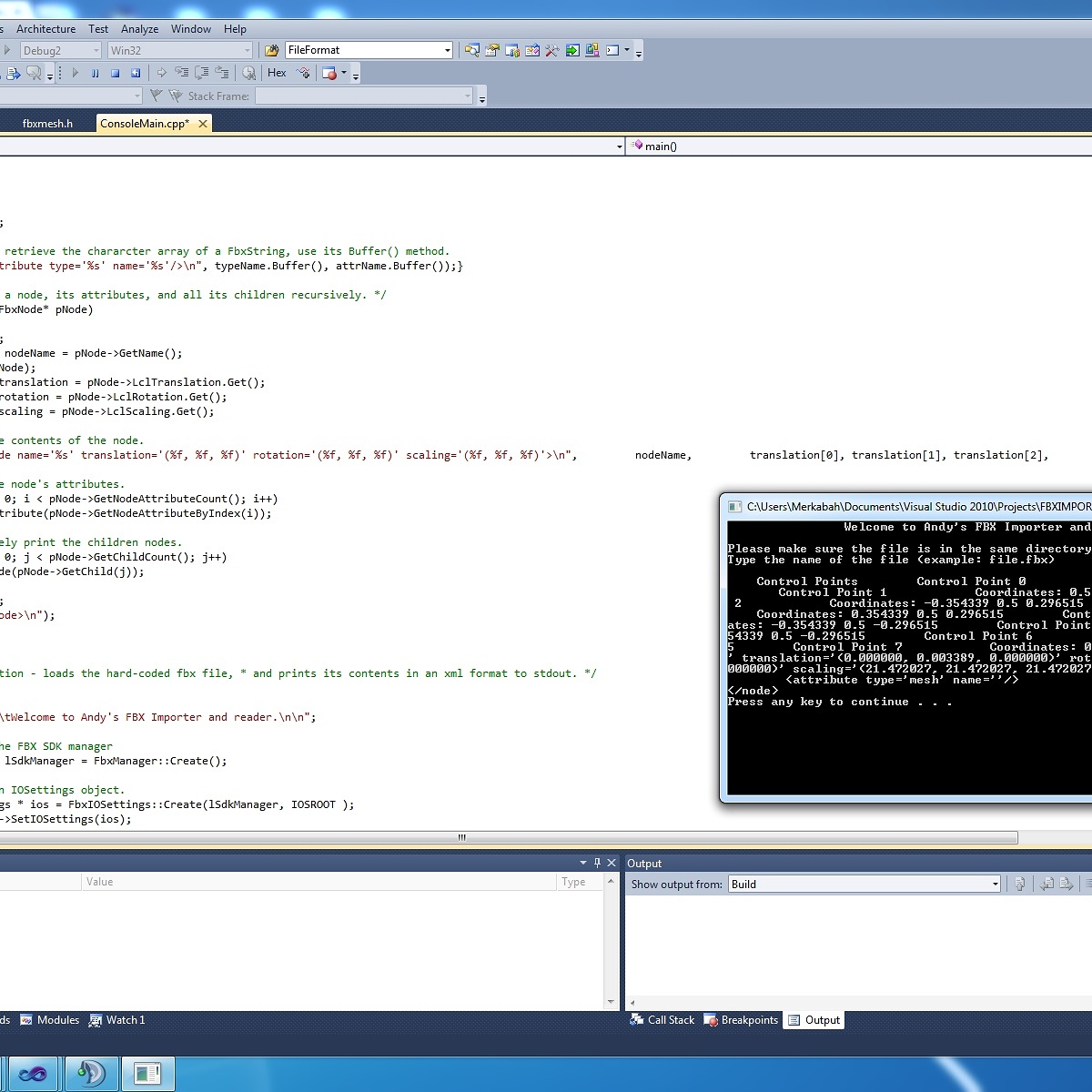
Task: Close the Watch panel
Action: (612, 863)
